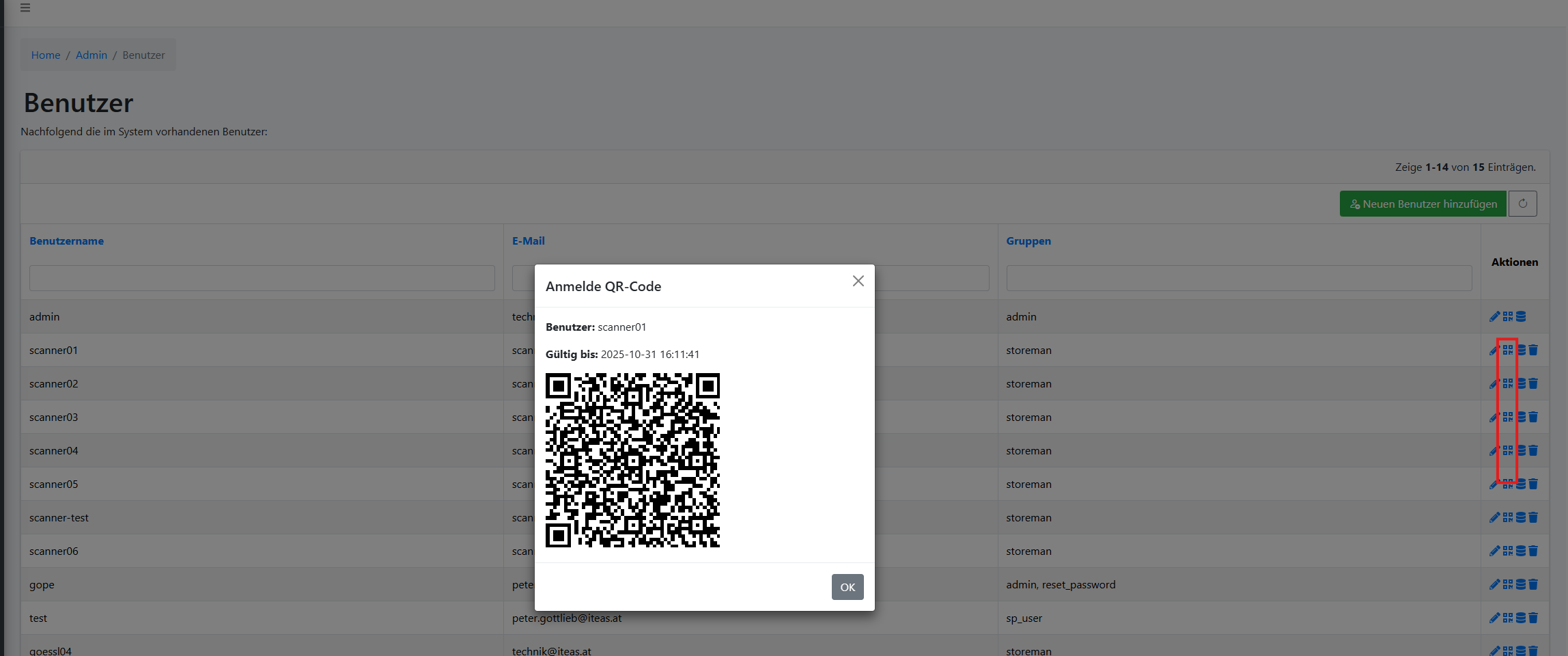This screenshot has height=656, width=1568.
Task: Delete scanner-test using the trash icon
Action: pos(1534,517)
